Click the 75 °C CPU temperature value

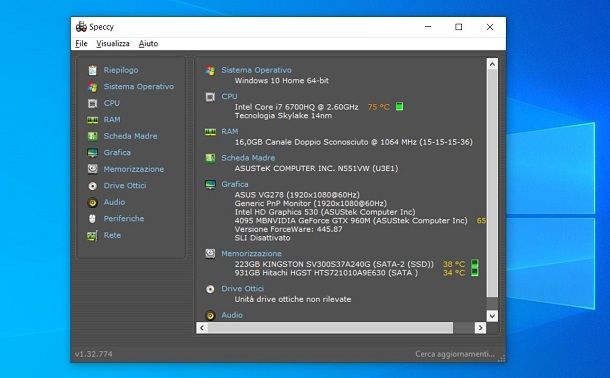click(x=379, y=107)
